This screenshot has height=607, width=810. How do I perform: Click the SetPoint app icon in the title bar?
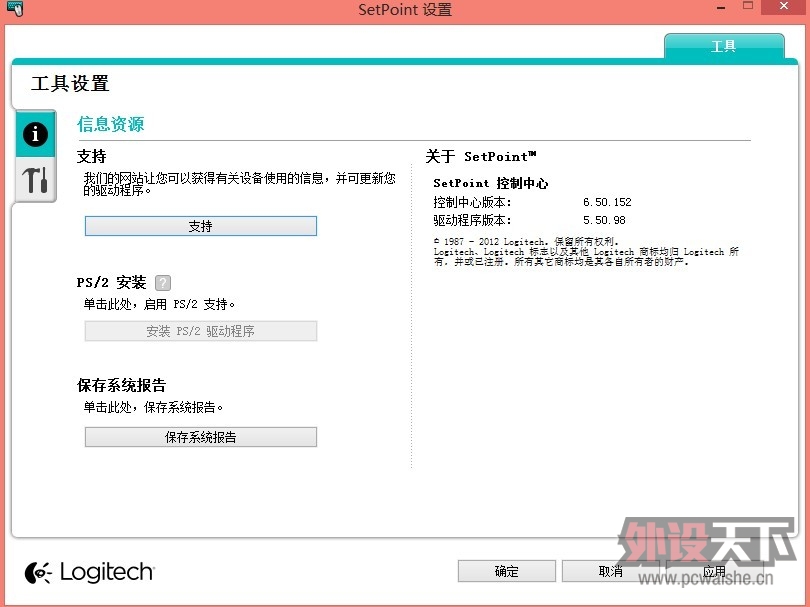pyautogui.click(x=14, y=8)
